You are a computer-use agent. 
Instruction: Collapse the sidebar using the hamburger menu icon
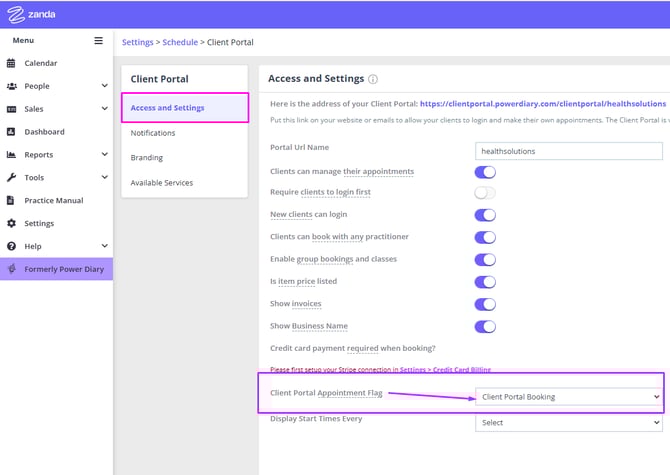(98, 41)
